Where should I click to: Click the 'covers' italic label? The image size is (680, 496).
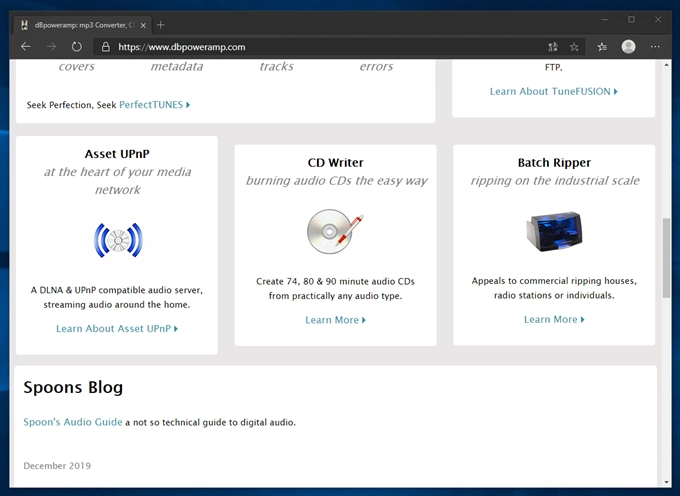[x=77, y=66]
